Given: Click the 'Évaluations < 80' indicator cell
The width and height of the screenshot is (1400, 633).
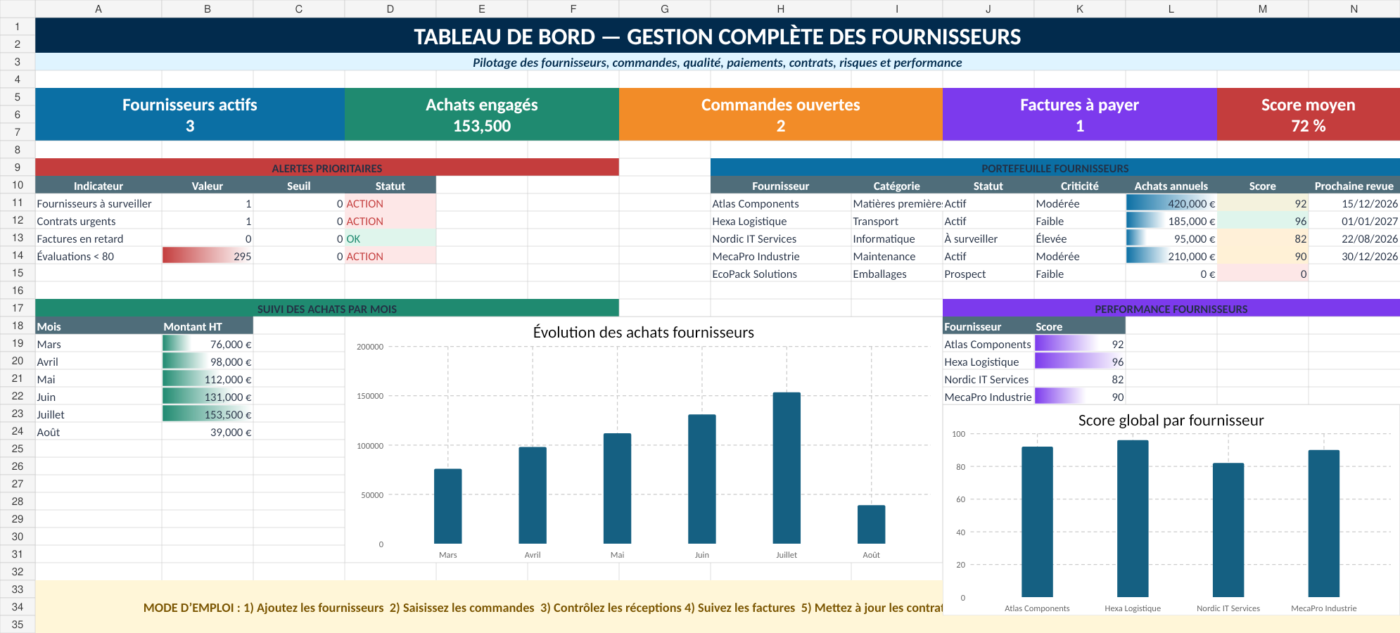Looking at the screenshot, I should [98, 256].
